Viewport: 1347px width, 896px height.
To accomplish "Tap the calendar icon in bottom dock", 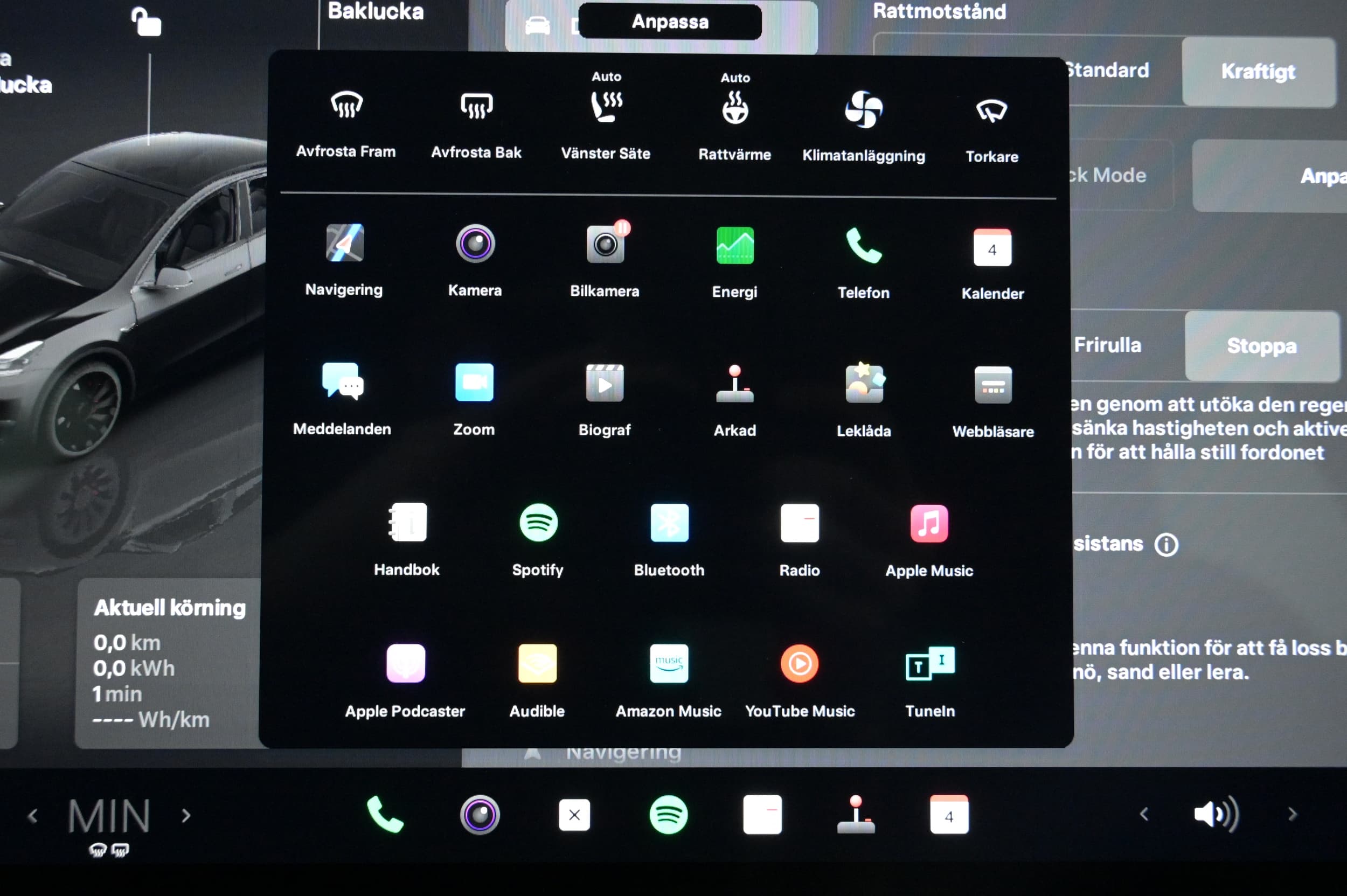I will 949,814.
